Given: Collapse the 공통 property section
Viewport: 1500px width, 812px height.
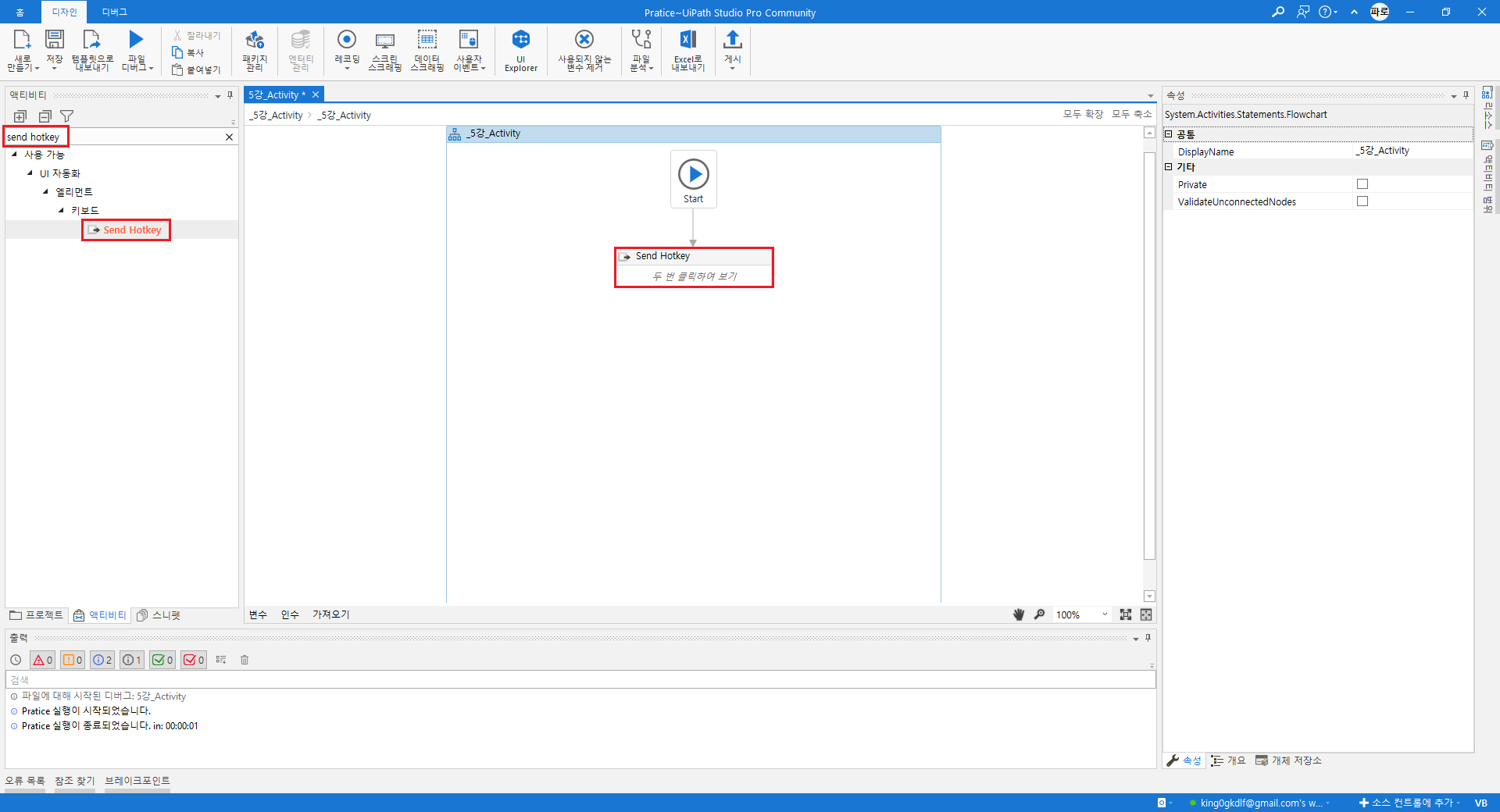Looking at the screenshot, I should (1169, 134).
